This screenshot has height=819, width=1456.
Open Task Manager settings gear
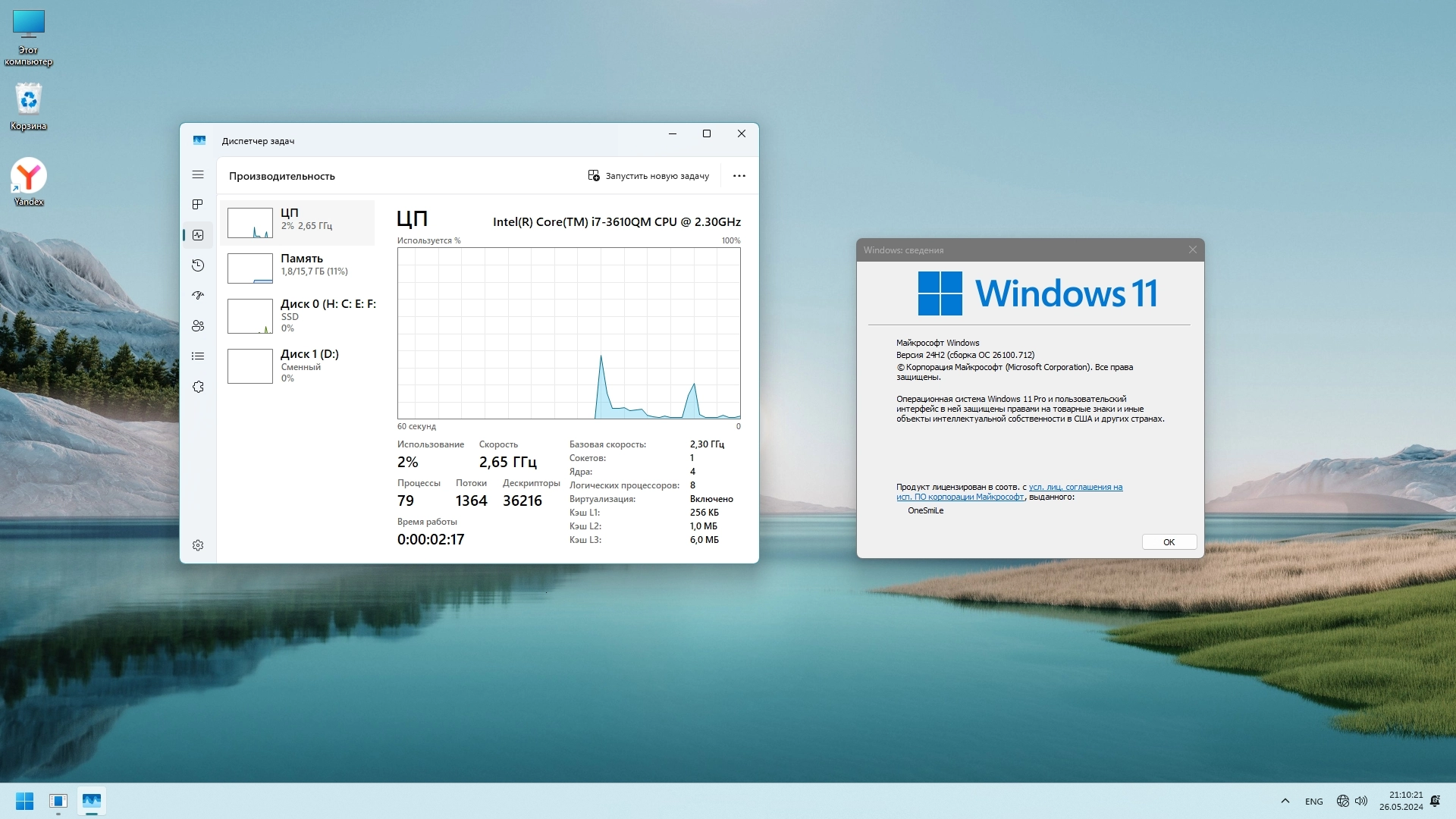198,545
